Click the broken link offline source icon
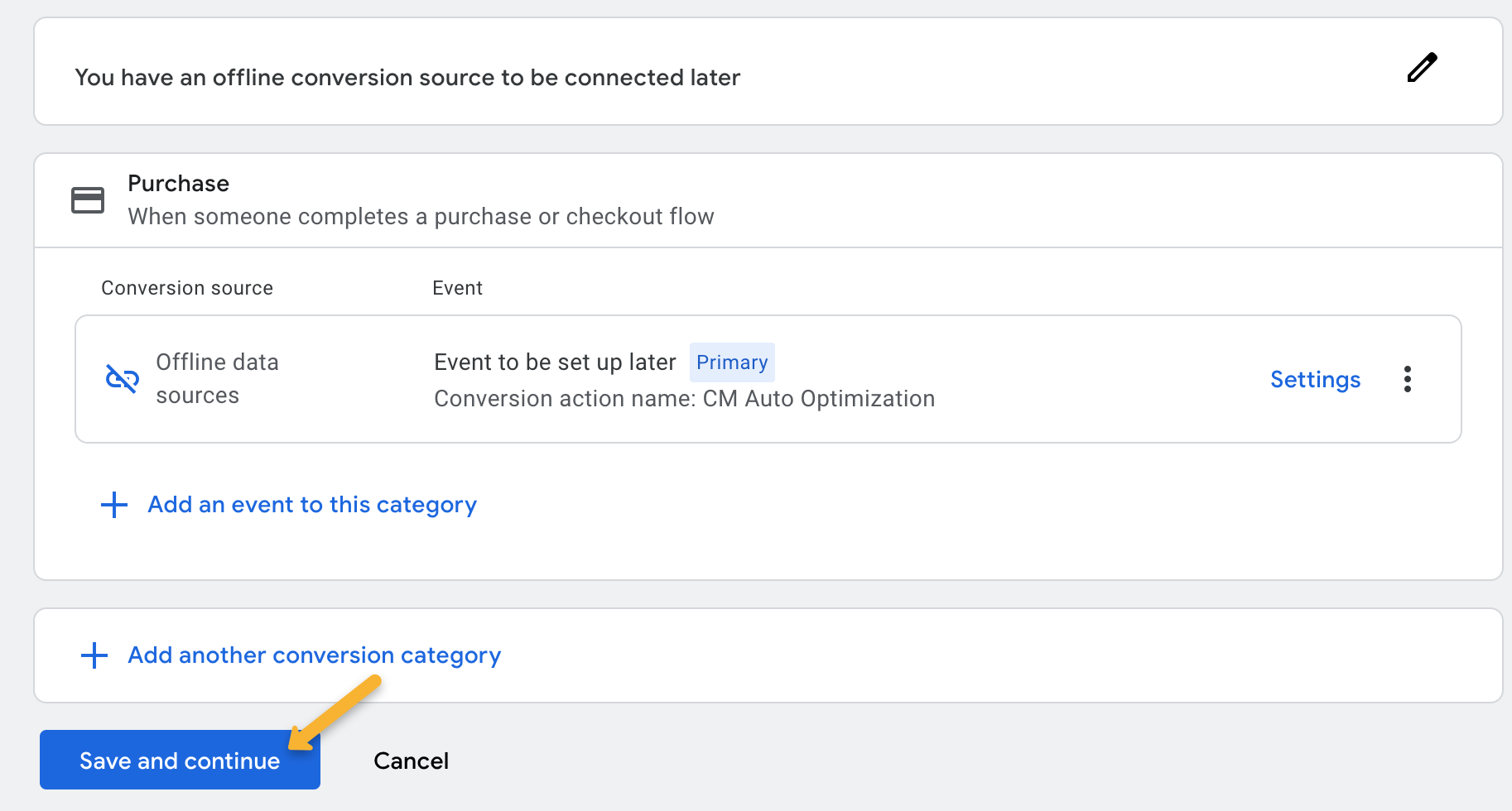Viewport: 1512px width, 811px height. (x=122, y=379)
